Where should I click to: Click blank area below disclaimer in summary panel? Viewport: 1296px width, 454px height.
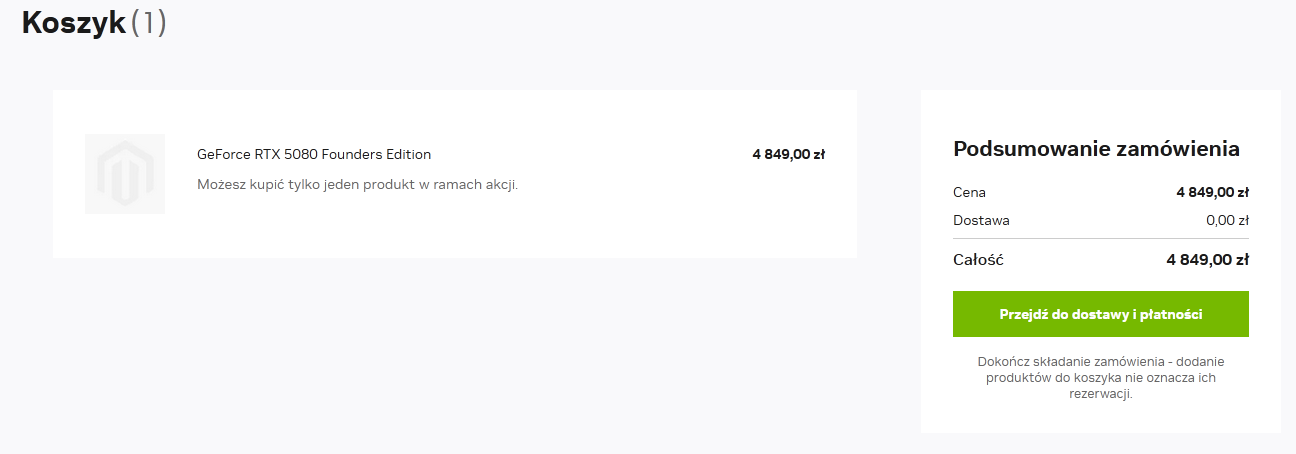click(1100, 418)
